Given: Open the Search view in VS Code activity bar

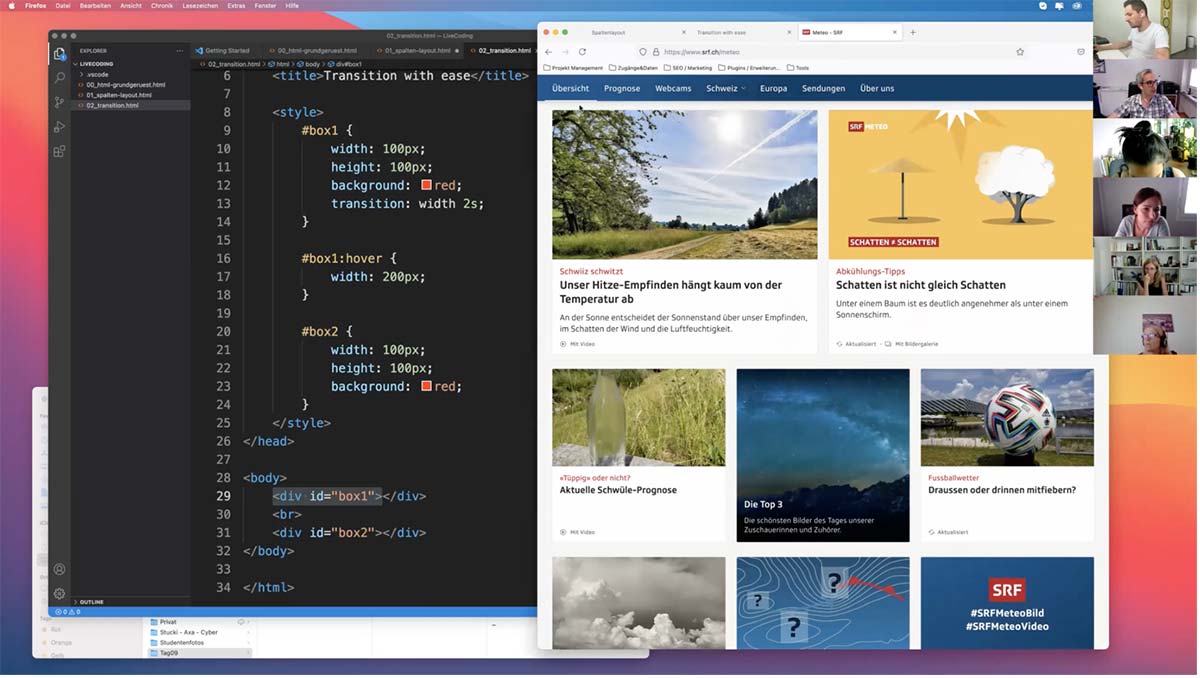Looking at the screenshot, I should pyautogui.click(x=60, y=77).
